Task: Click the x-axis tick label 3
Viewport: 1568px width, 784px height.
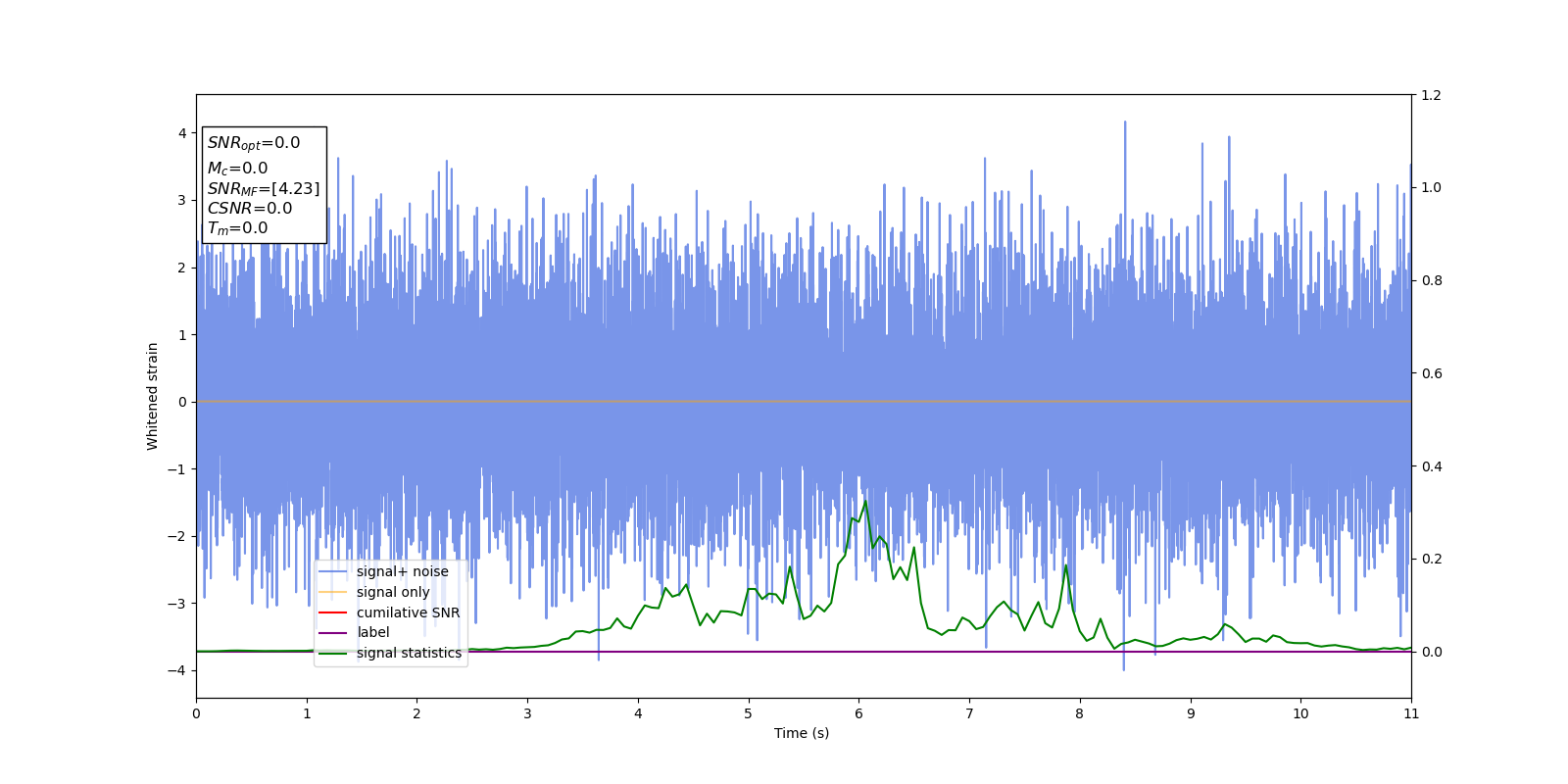Action: tap(527, 713)
